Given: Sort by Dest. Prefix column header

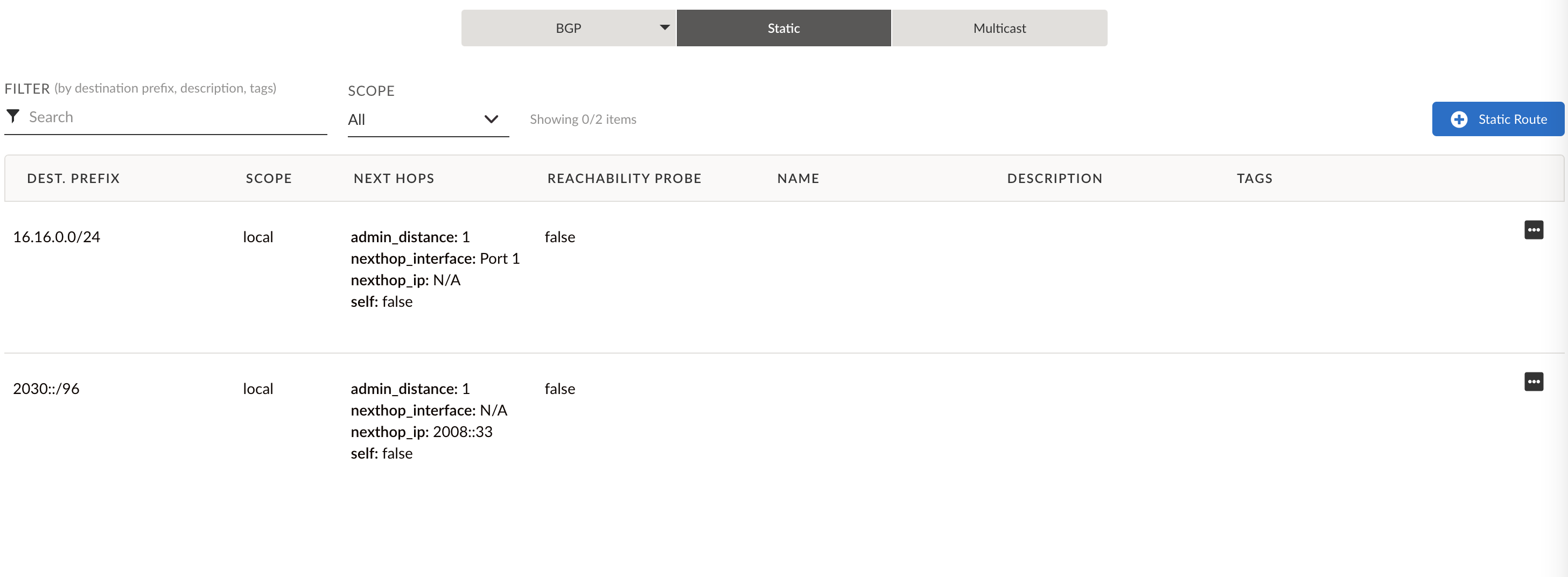Looking at the screenshot, I should pos(73,178).
